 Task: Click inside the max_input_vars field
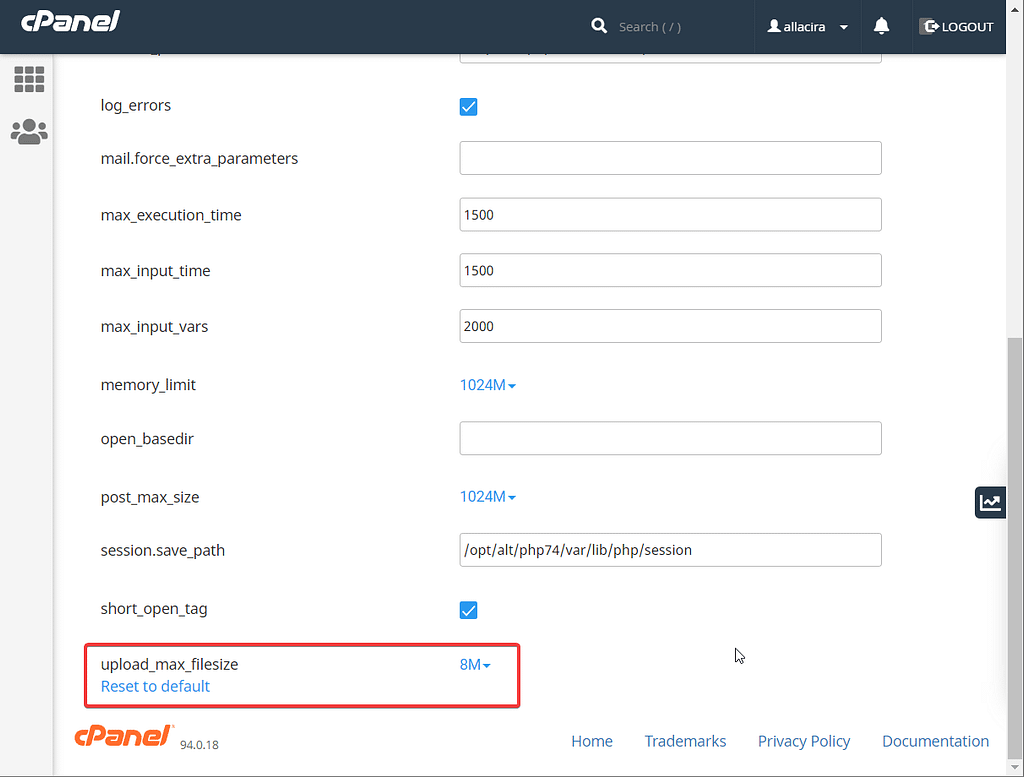[670, 326]
